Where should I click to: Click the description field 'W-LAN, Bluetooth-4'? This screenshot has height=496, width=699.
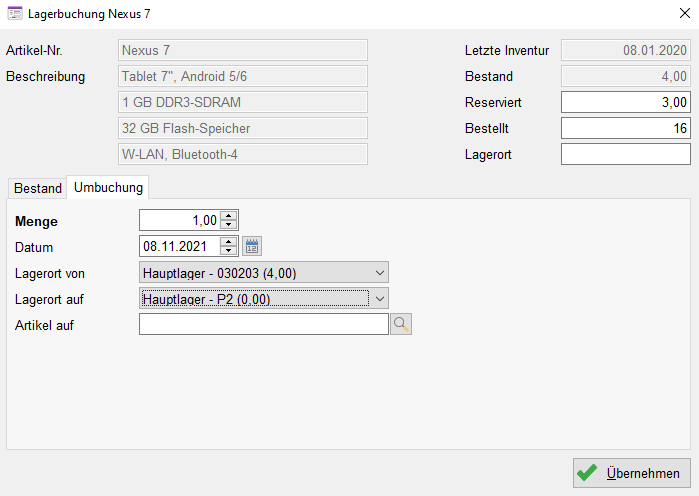coord(243,154)
